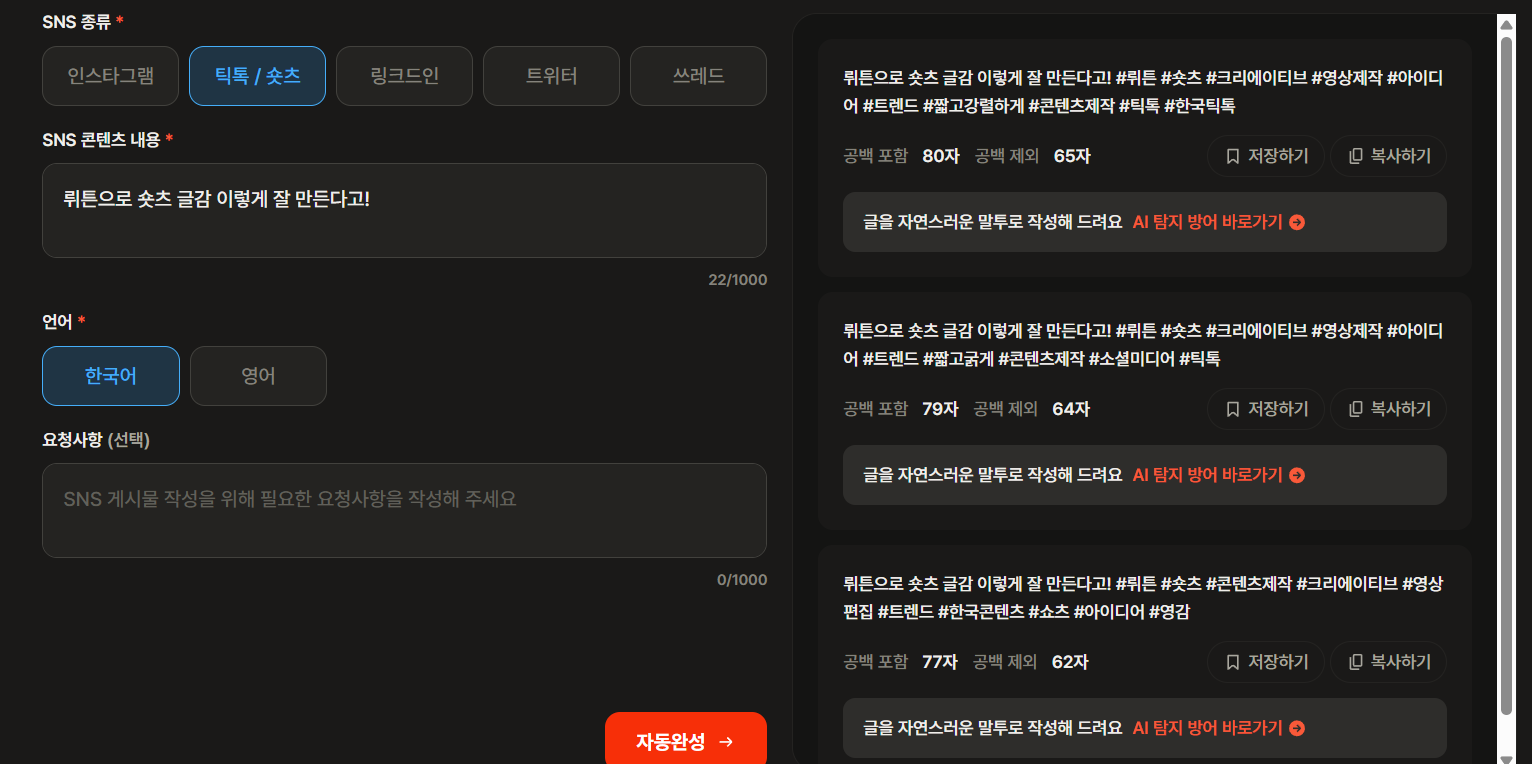
Task: Click the copy icon on the first result
Action: 1357,155
